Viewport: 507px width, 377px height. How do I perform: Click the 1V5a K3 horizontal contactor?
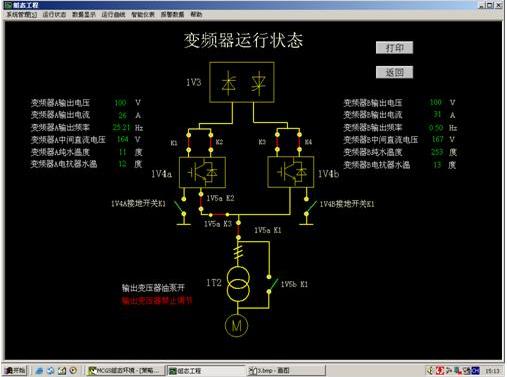click(x=219, y=215)
